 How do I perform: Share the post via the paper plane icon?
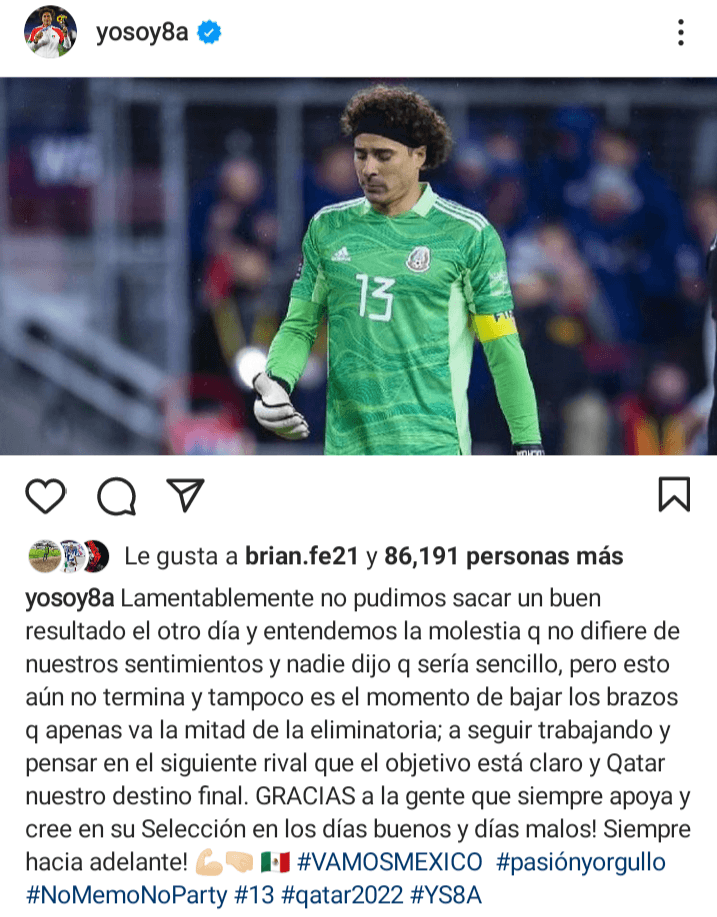185,495
